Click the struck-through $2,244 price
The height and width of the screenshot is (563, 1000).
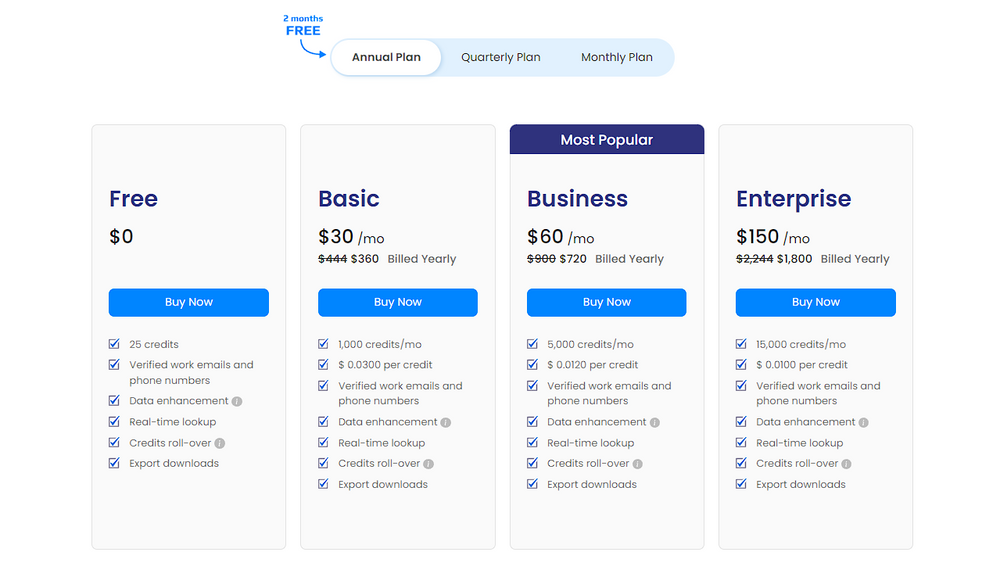pos(754,259)
